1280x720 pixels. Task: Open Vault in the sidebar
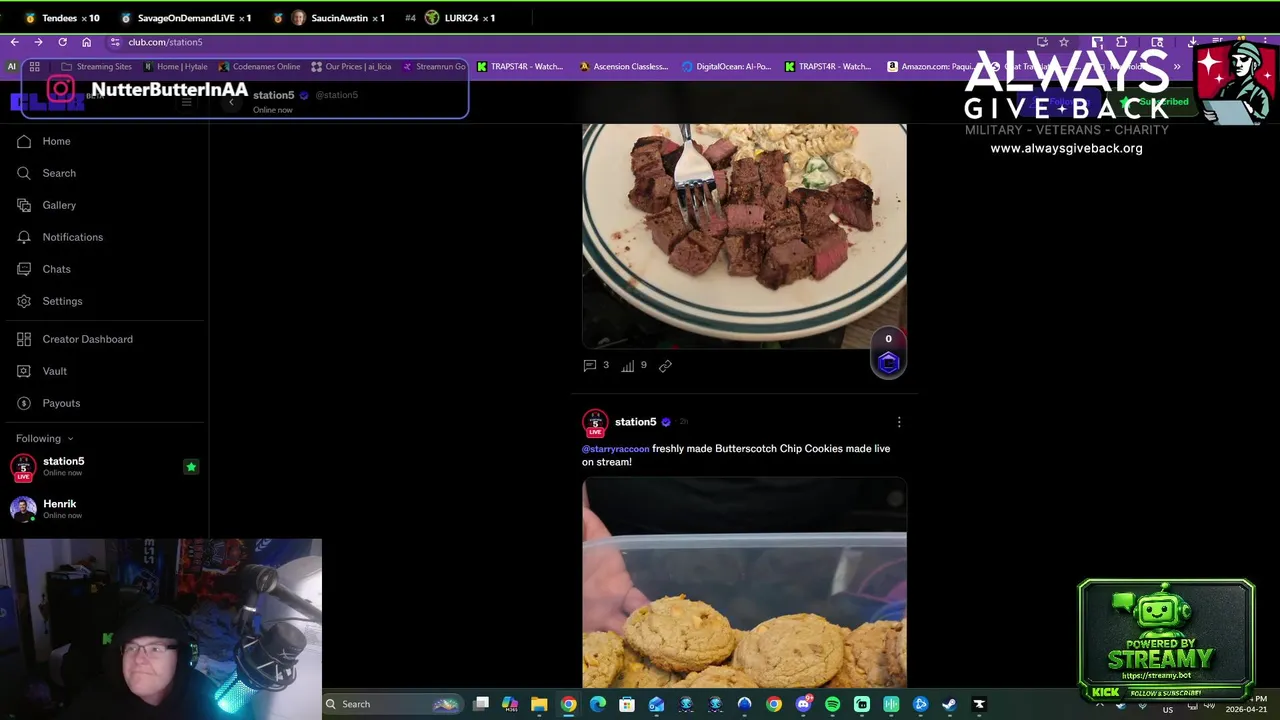click(42, 371)
